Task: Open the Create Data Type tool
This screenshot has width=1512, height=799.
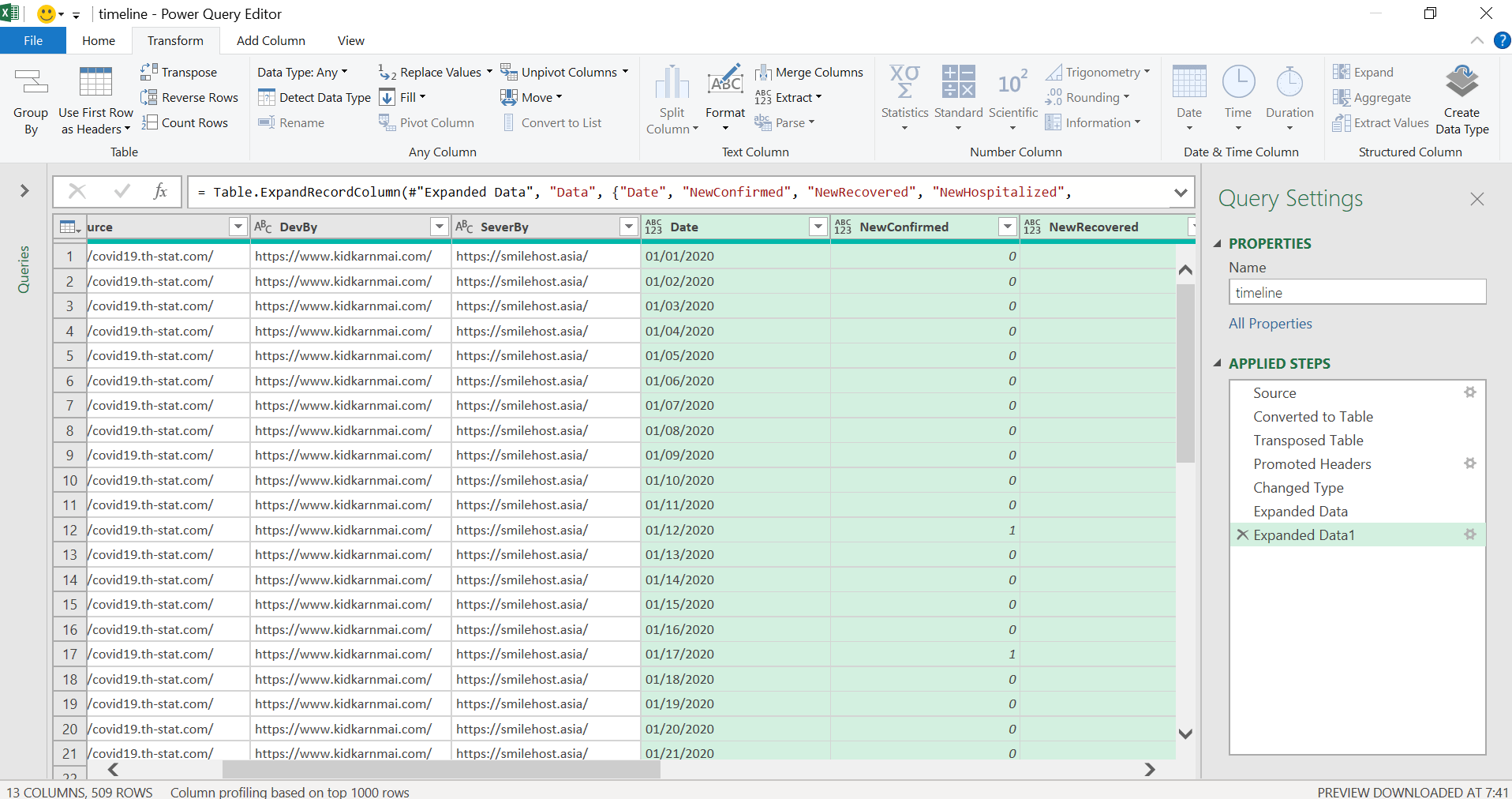Action: point(1463,99)
